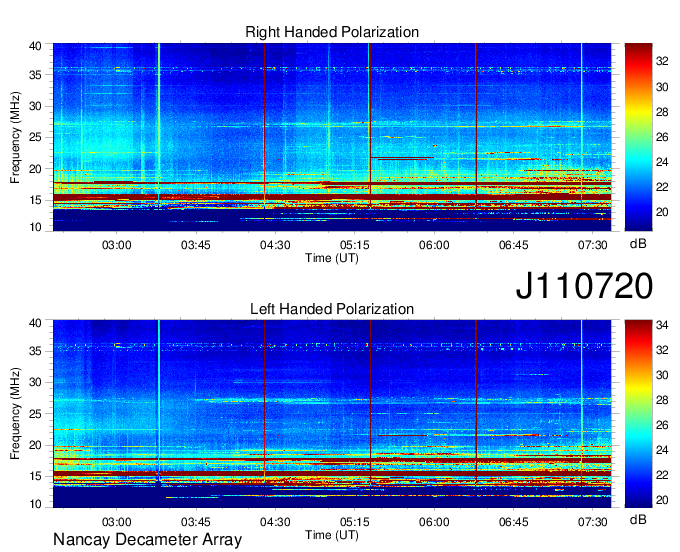The image size is (680, 552).
Task: Click Frequency (MHz) label of Left Handed plot
Action: click(15, 414)
